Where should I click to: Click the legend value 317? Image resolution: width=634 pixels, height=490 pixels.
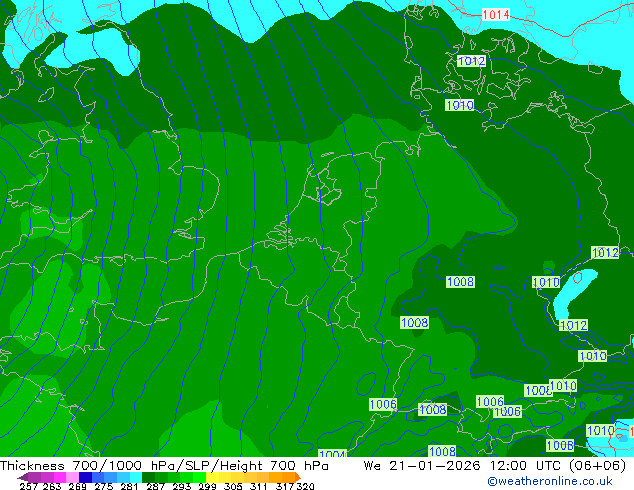click(x=285, y=486)
